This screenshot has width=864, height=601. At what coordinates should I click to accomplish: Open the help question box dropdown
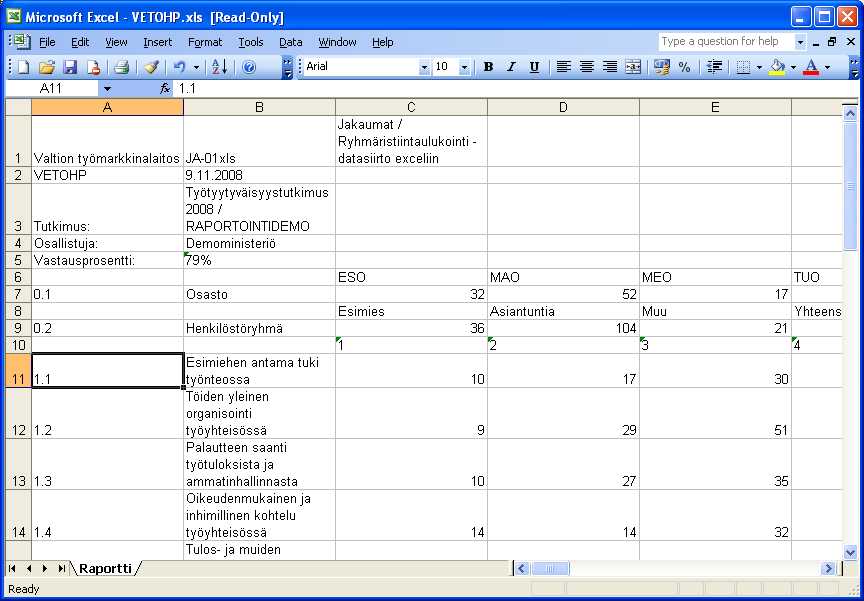800,42
